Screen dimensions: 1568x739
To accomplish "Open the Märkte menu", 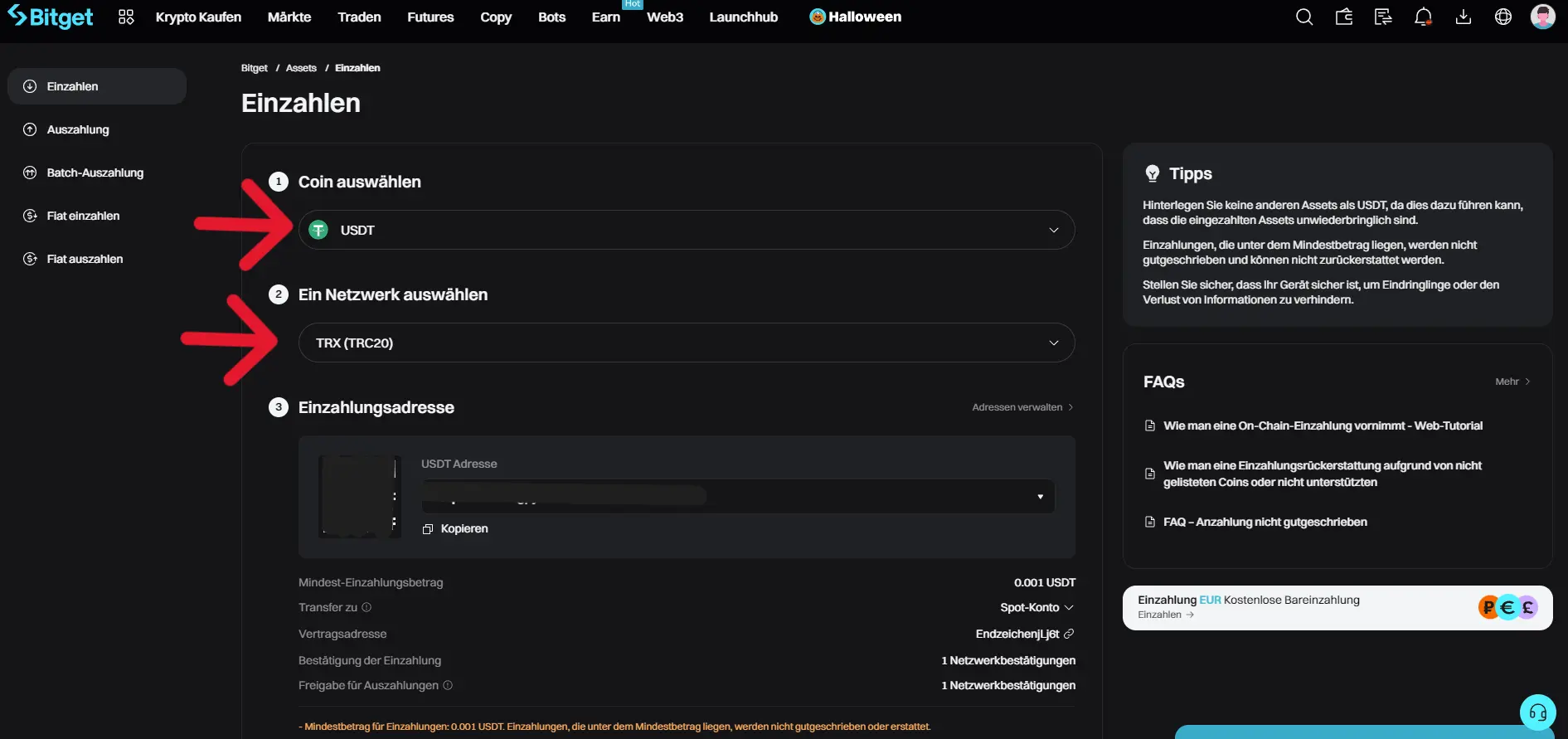I will tap(289, 17).
